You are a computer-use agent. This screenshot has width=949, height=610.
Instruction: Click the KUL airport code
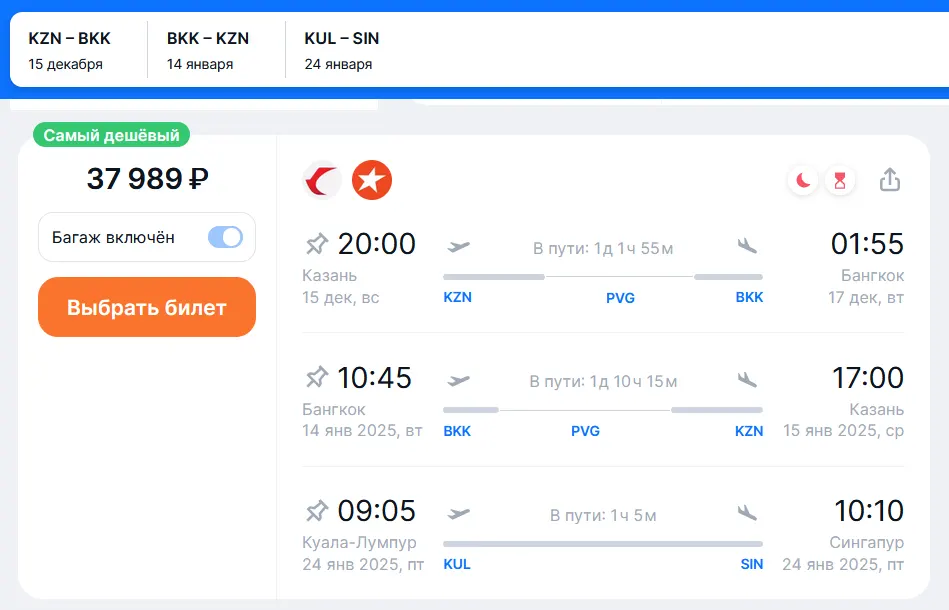pyautogui.click(x=456, y=565)
